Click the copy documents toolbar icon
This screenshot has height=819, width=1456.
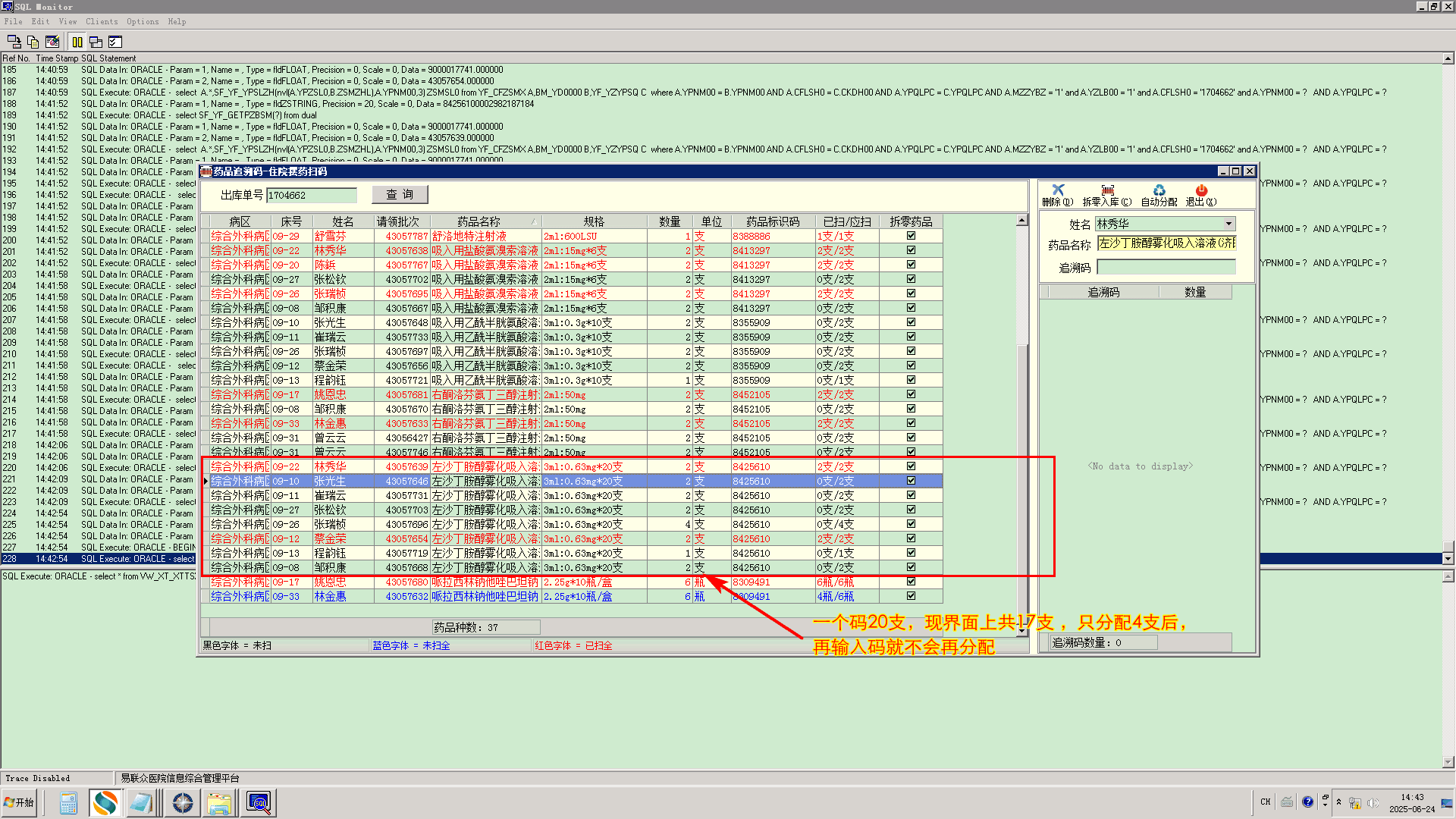(x=33, y=42)
